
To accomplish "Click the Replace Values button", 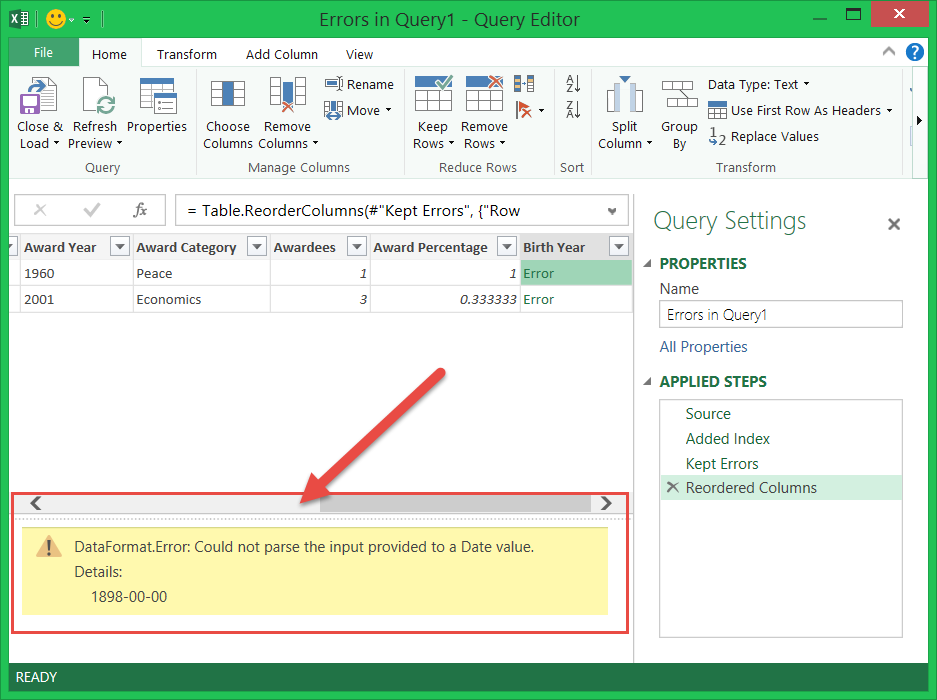I will click(x=763, y=137).
